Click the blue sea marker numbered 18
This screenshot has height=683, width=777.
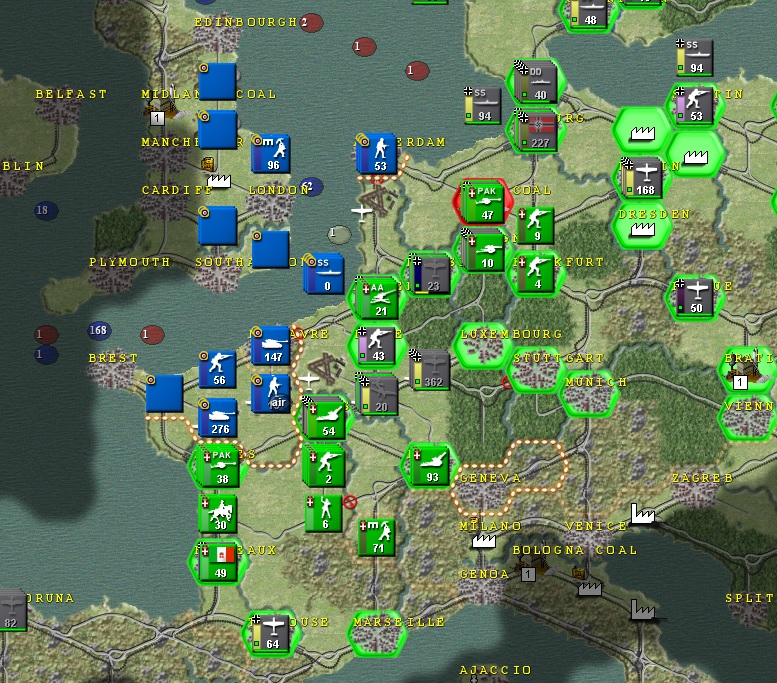46,210
